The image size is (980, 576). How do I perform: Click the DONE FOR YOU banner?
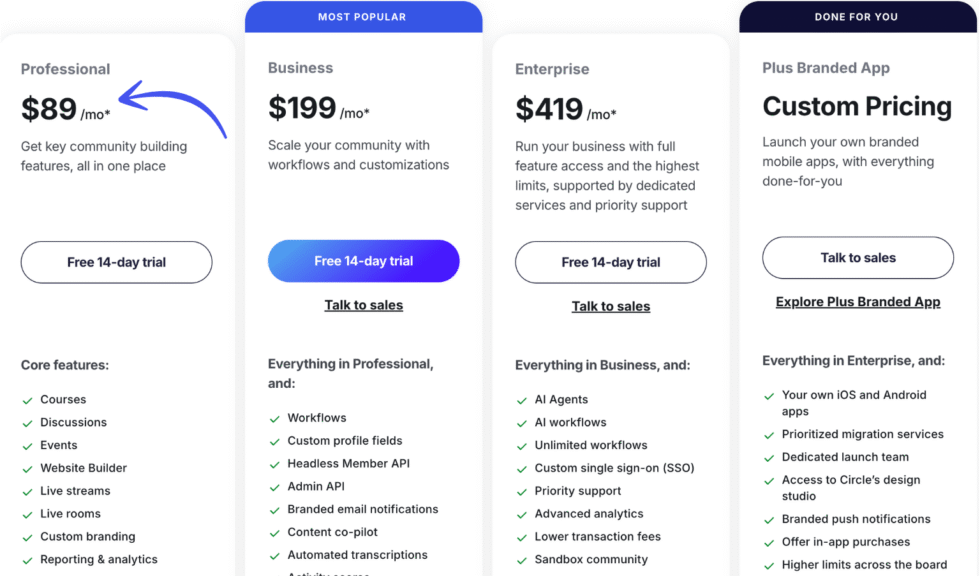pos(857,16)
